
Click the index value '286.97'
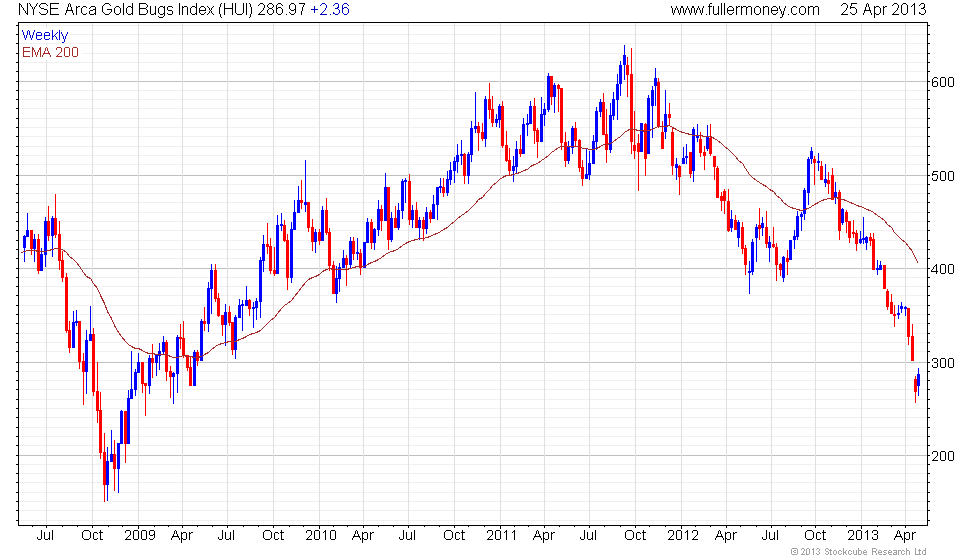[281, 10]
